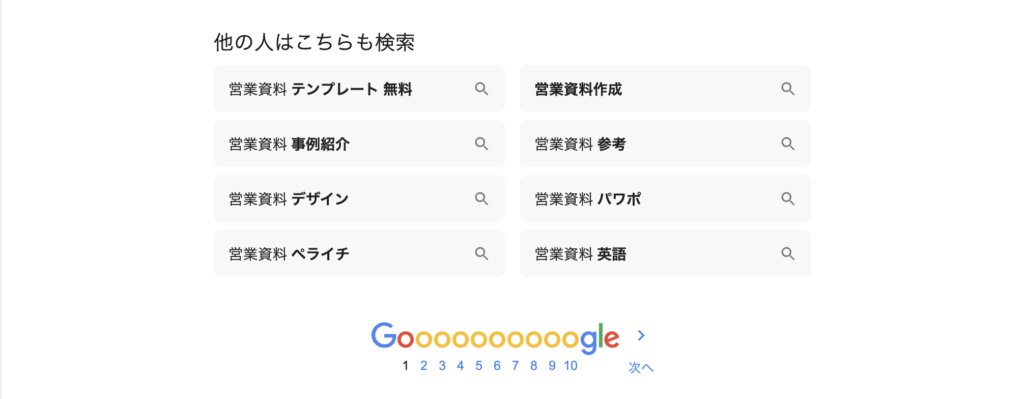Select suggestion 営業資料 デザイン text
This screenshot has height=399, width=1024.
[289, 199]
